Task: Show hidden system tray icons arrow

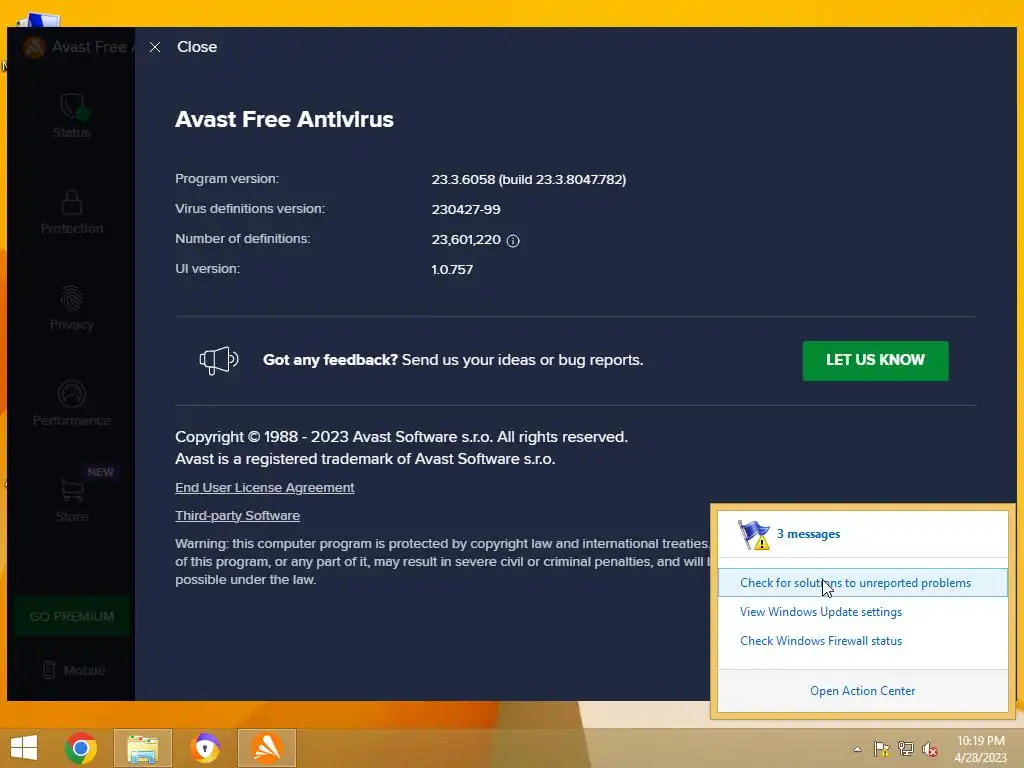Action: tap(857, 750)
